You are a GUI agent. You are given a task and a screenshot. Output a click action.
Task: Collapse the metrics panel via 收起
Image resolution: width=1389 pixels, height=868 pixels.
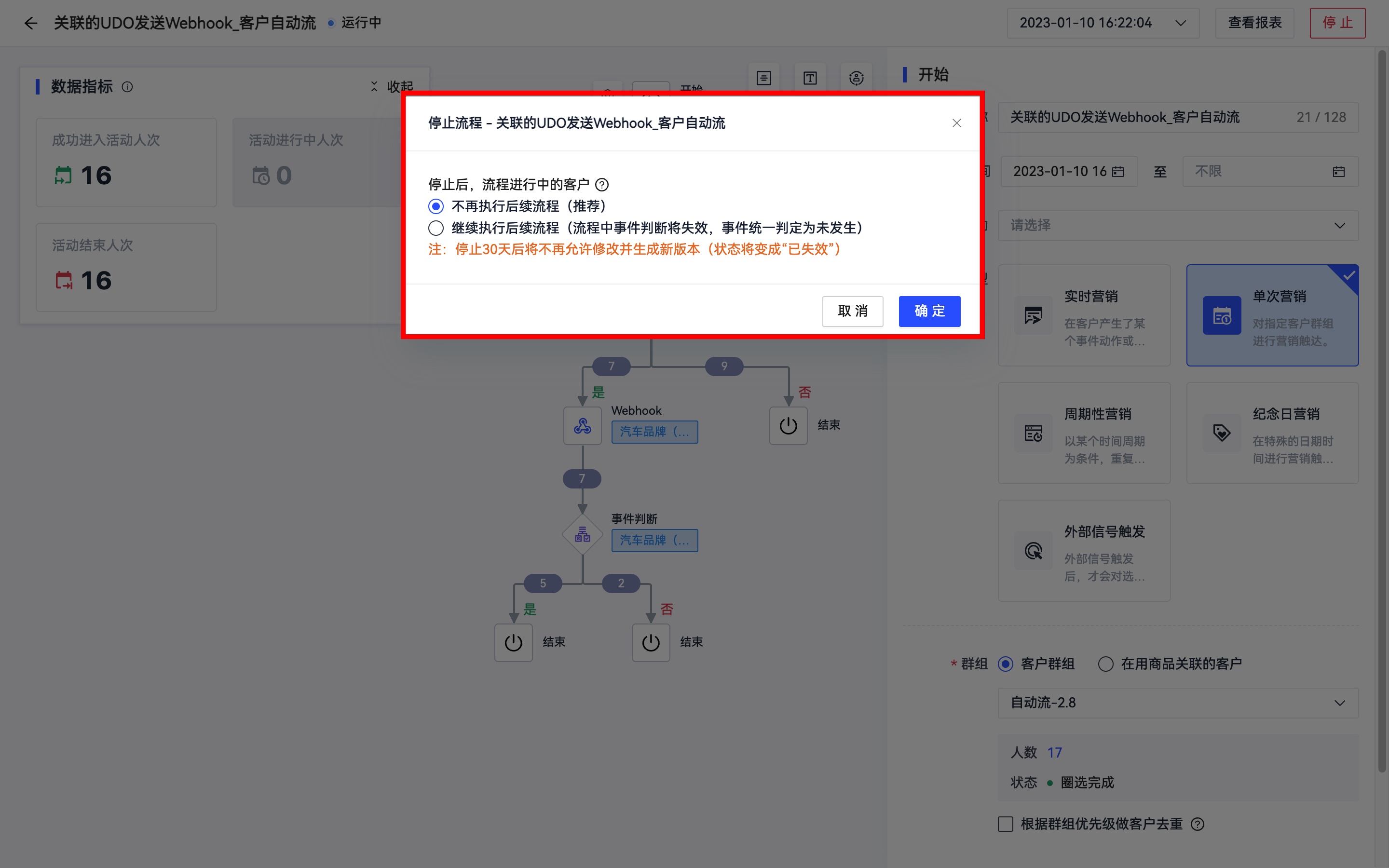pyautogui.click(x=392, y=87)
